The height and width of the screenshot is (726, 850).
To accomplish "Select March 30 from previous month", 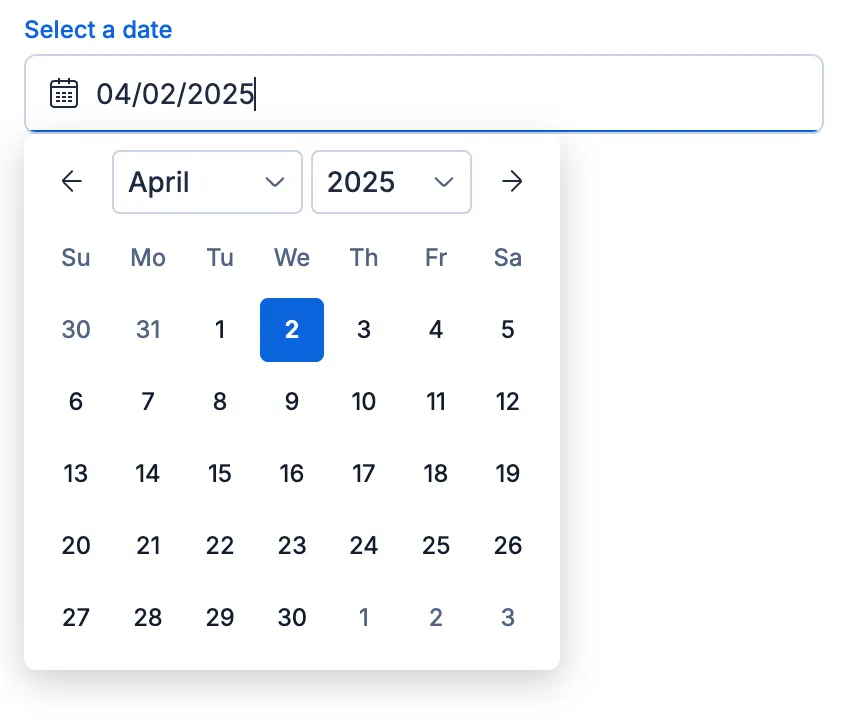I will click(x=76, y=330).
